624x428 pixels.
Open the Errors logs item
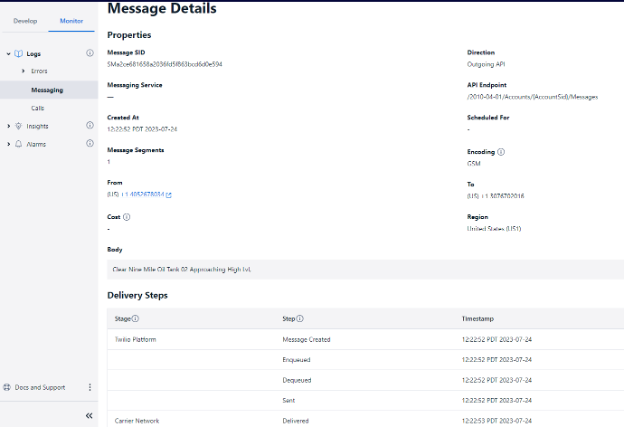[39, 71]
